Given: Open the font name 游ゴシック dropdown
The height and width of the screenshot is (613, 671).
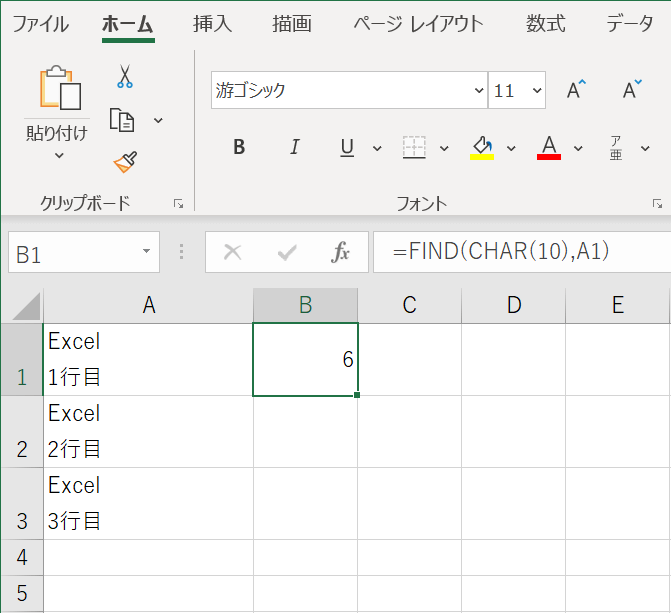Looking at the screenshot, I should (x=479, y=90).
